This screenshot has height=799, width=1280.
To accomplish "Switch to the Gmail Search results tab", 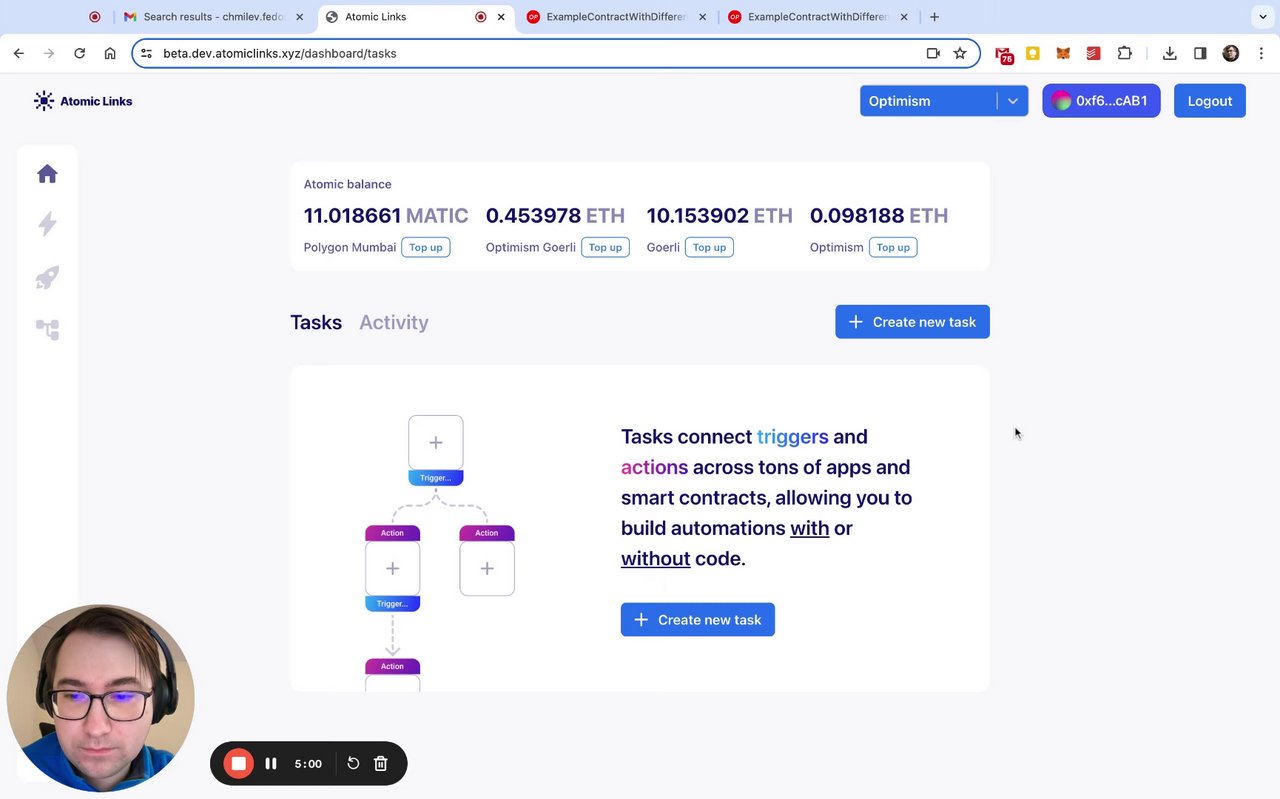I will click(214, 17).
